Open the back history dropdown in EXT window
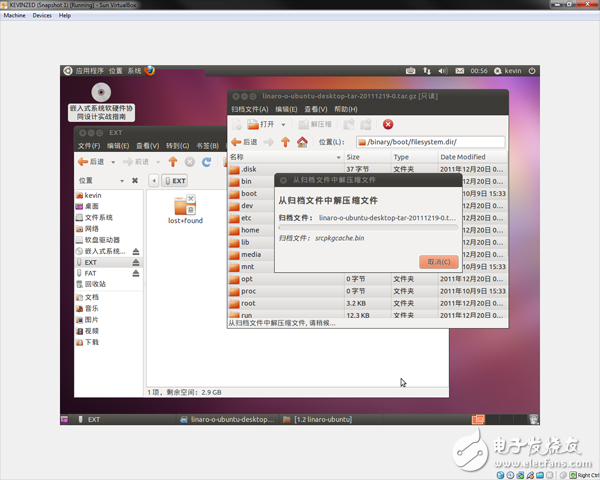 click(x=112, y=162)
